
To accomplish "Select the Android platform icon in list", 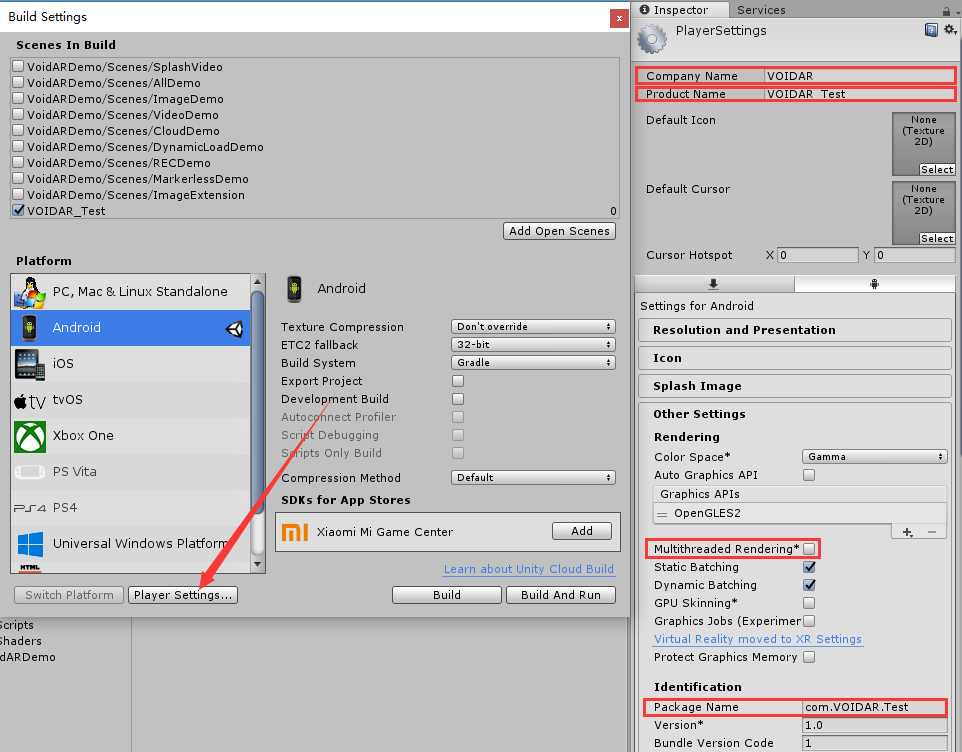I will tap(30, 328).
